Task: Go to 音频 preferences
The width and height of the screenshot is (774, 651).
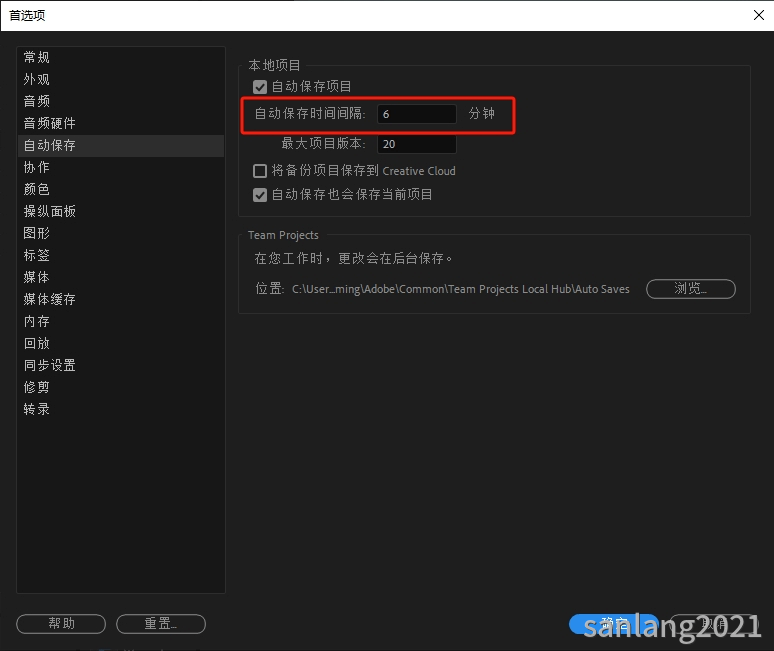Action: pos(120,101)
